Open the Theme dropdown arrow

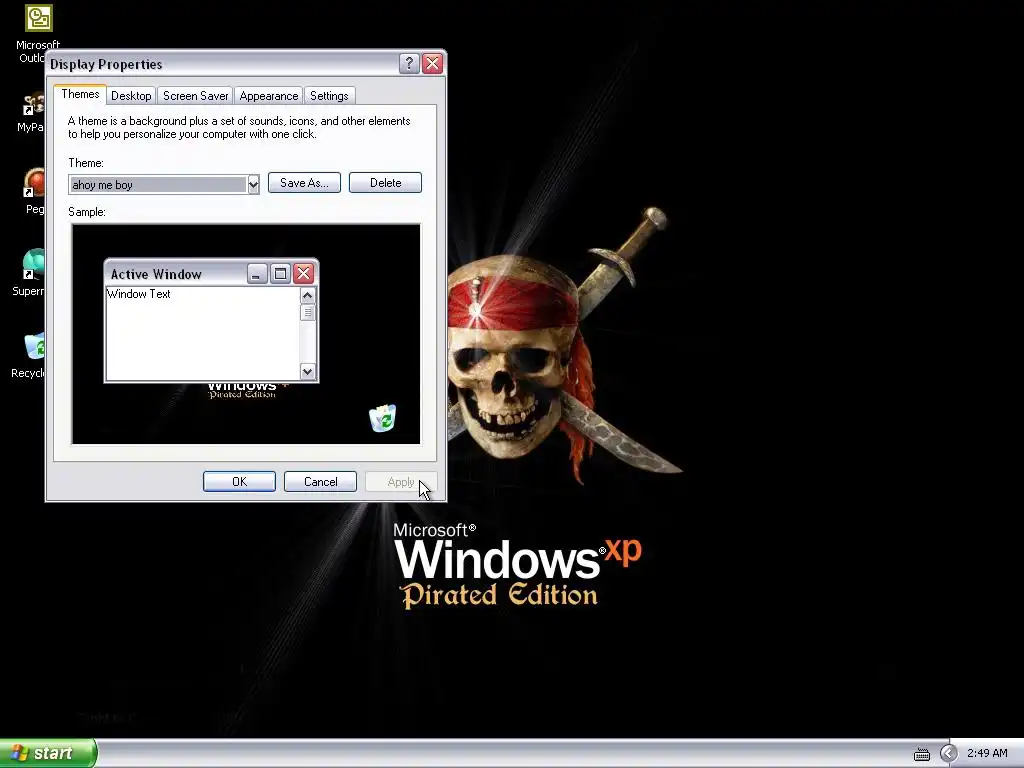[x=253, y=185]
